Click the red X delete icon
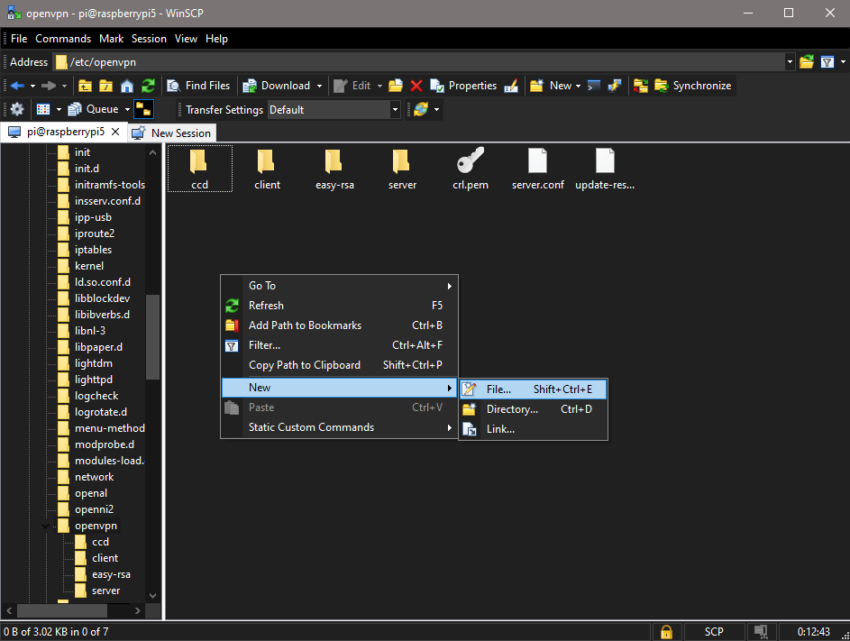This screenshot has width=850, height=641. point(416,86)
